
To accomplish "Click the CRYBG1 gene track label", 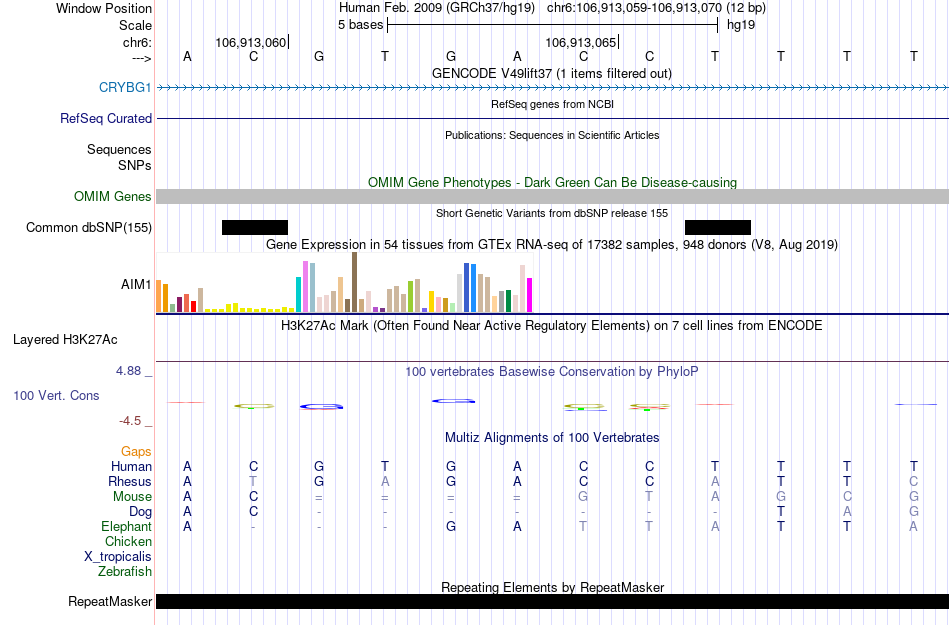I will coord(125,87).
